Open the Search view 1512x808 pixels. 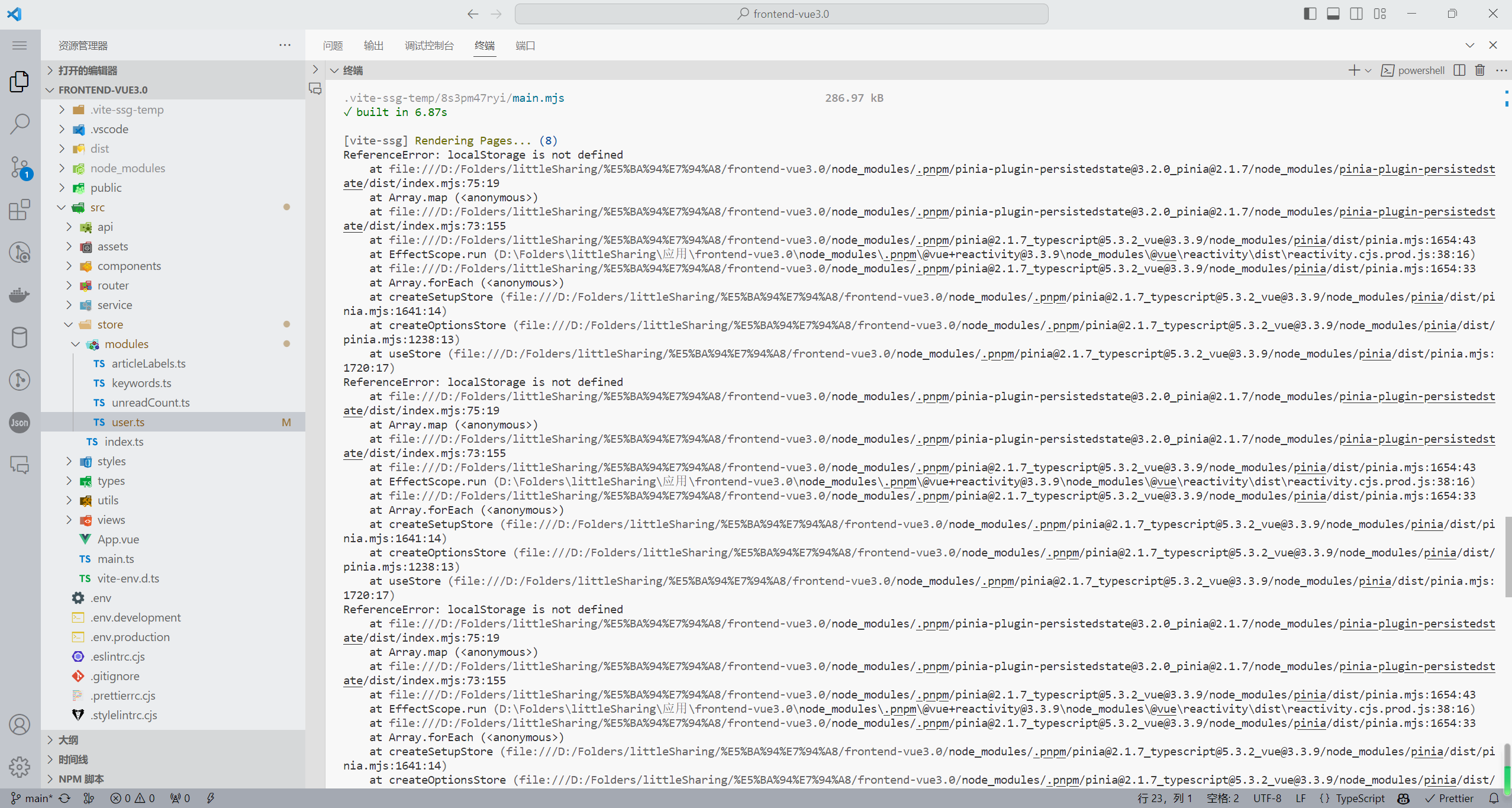point(20,124)
